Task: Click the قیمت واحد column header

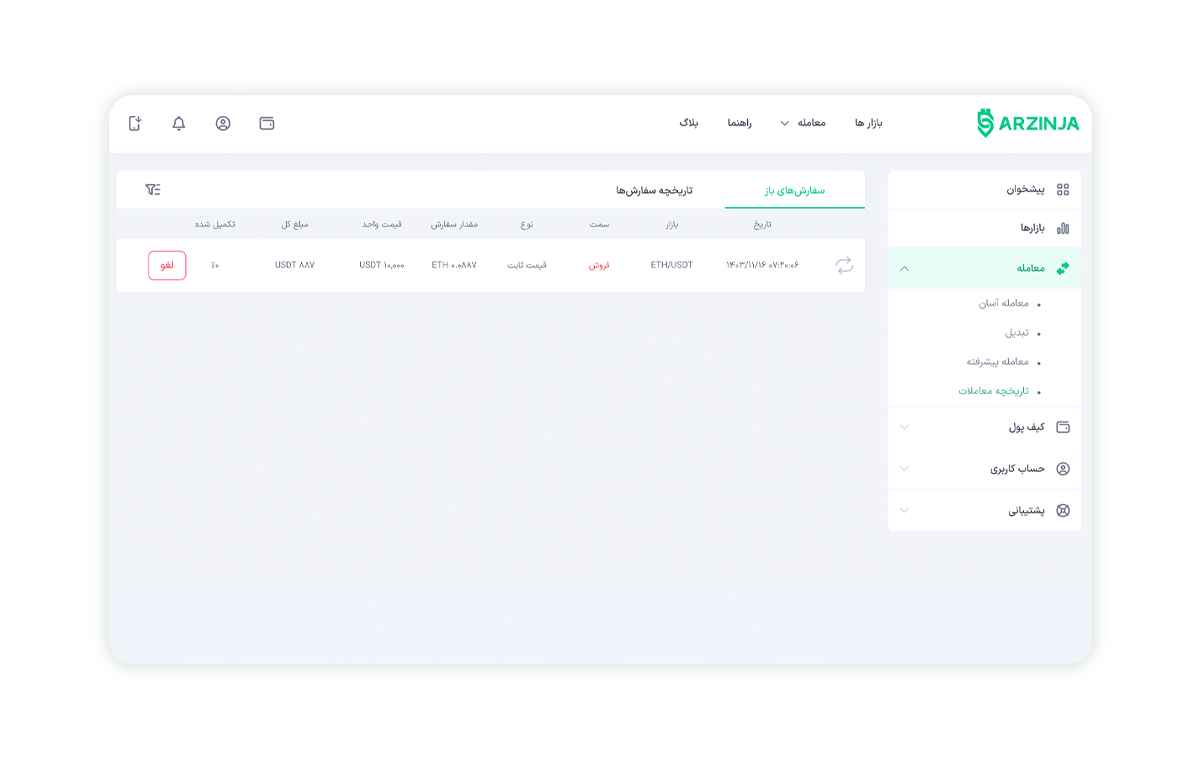Action: tap(382, 224)
